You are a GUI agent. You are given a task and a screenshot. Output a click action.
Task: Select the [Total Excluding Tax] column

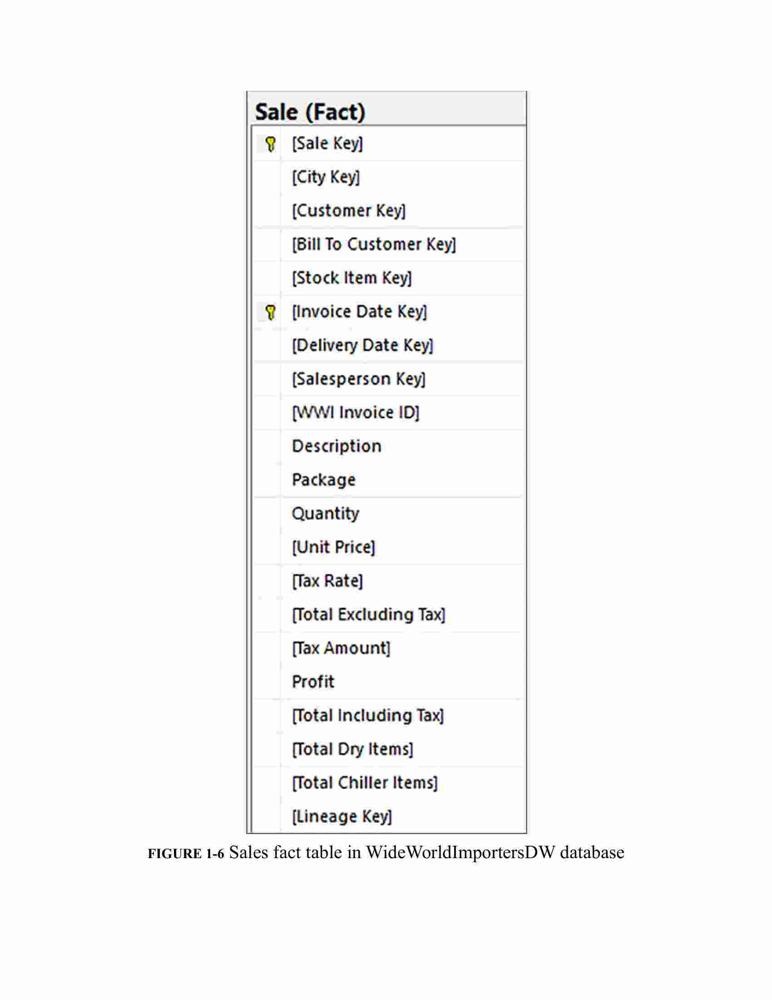click(389, 614)
